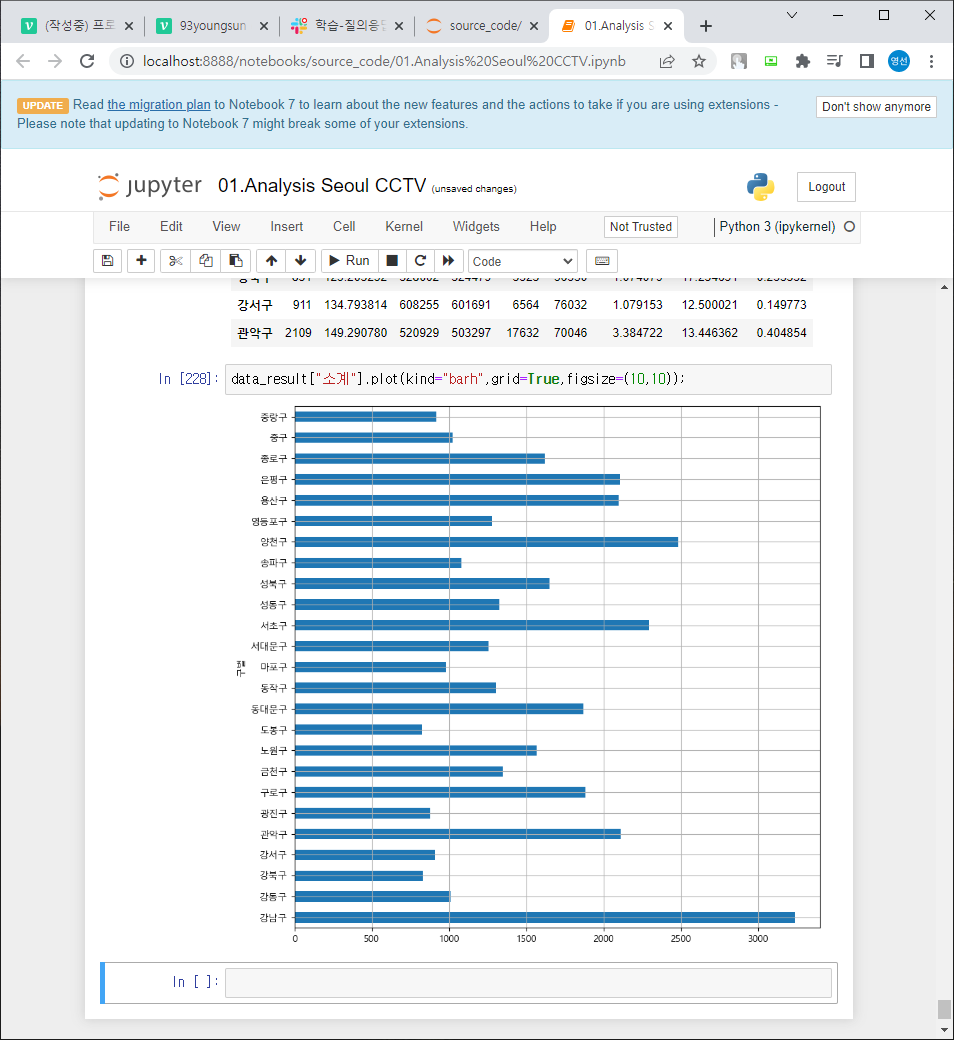Click the In [228] cell prompt

(x=188, y=379)
